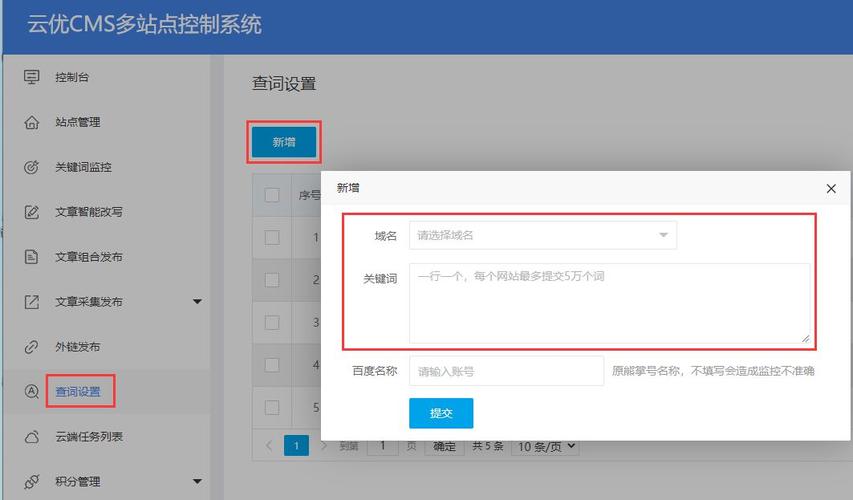
Task: Click the textarea resize handle corner
Action: pos(805,338)
